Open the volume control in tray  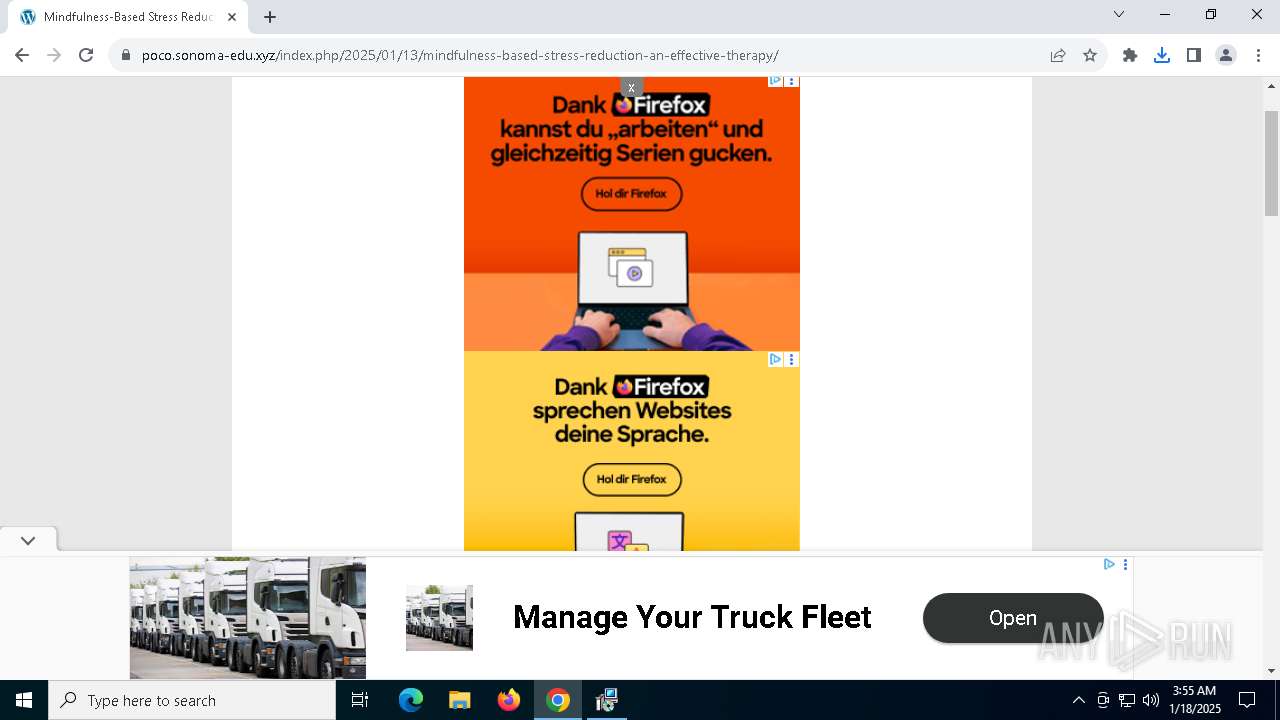point(1151,700)
